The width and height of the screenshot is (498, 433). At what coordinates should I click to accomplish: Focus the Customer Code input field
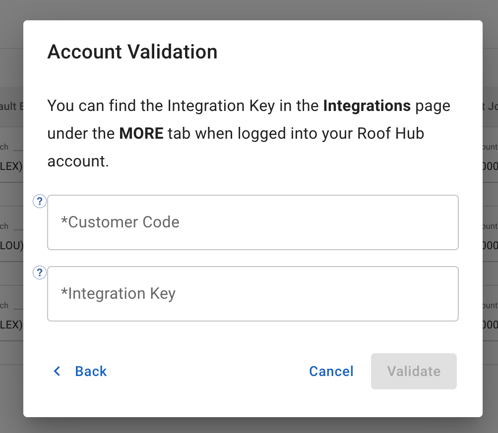click(253, 222)
